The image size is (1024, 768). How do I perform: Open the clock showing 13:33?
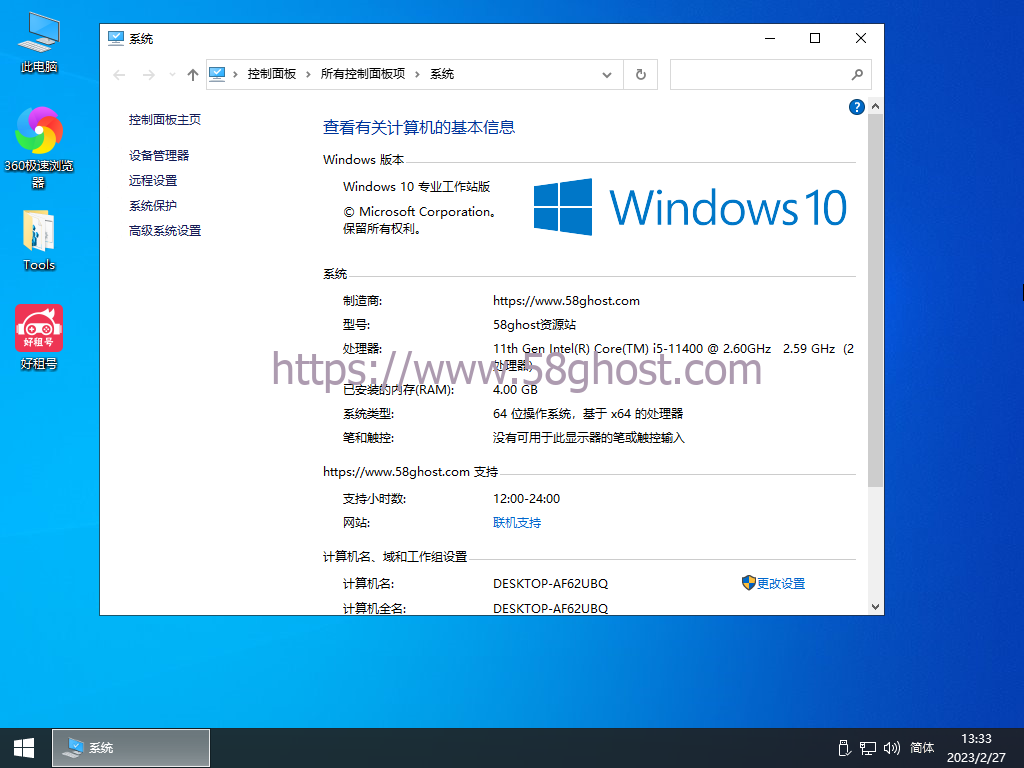pyautogui.click(x=976, y=748)
